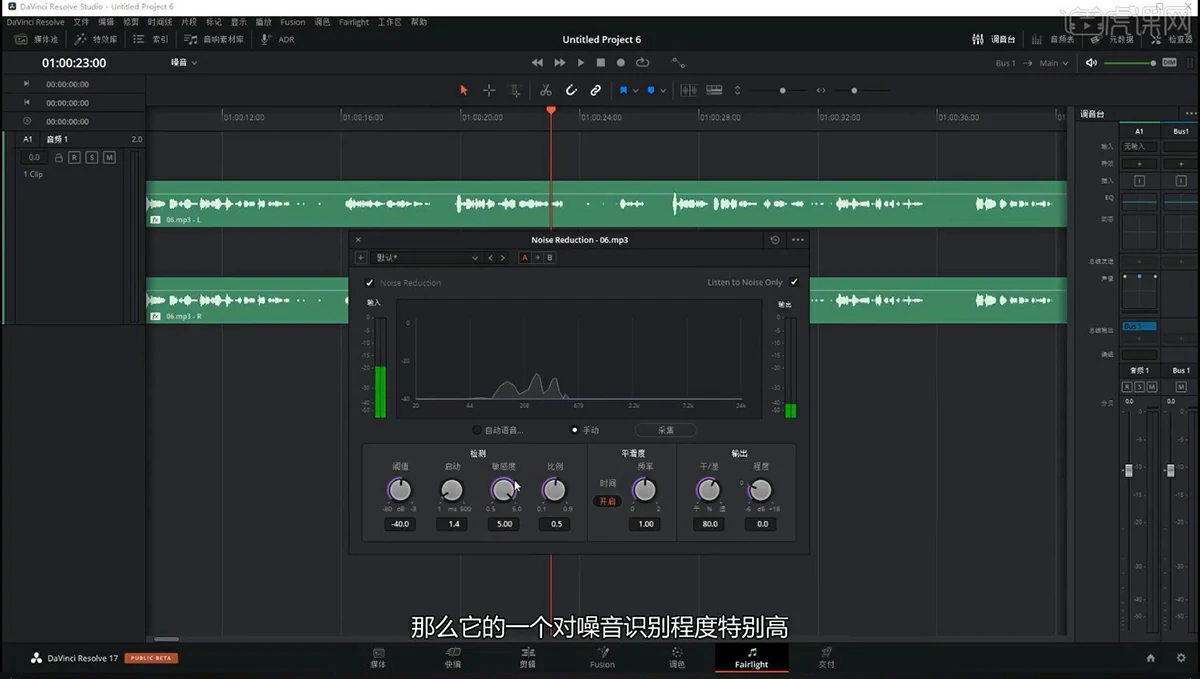Select the range selection crosshair tool
Screen dimensions: 1200x679
coord(489,90)
